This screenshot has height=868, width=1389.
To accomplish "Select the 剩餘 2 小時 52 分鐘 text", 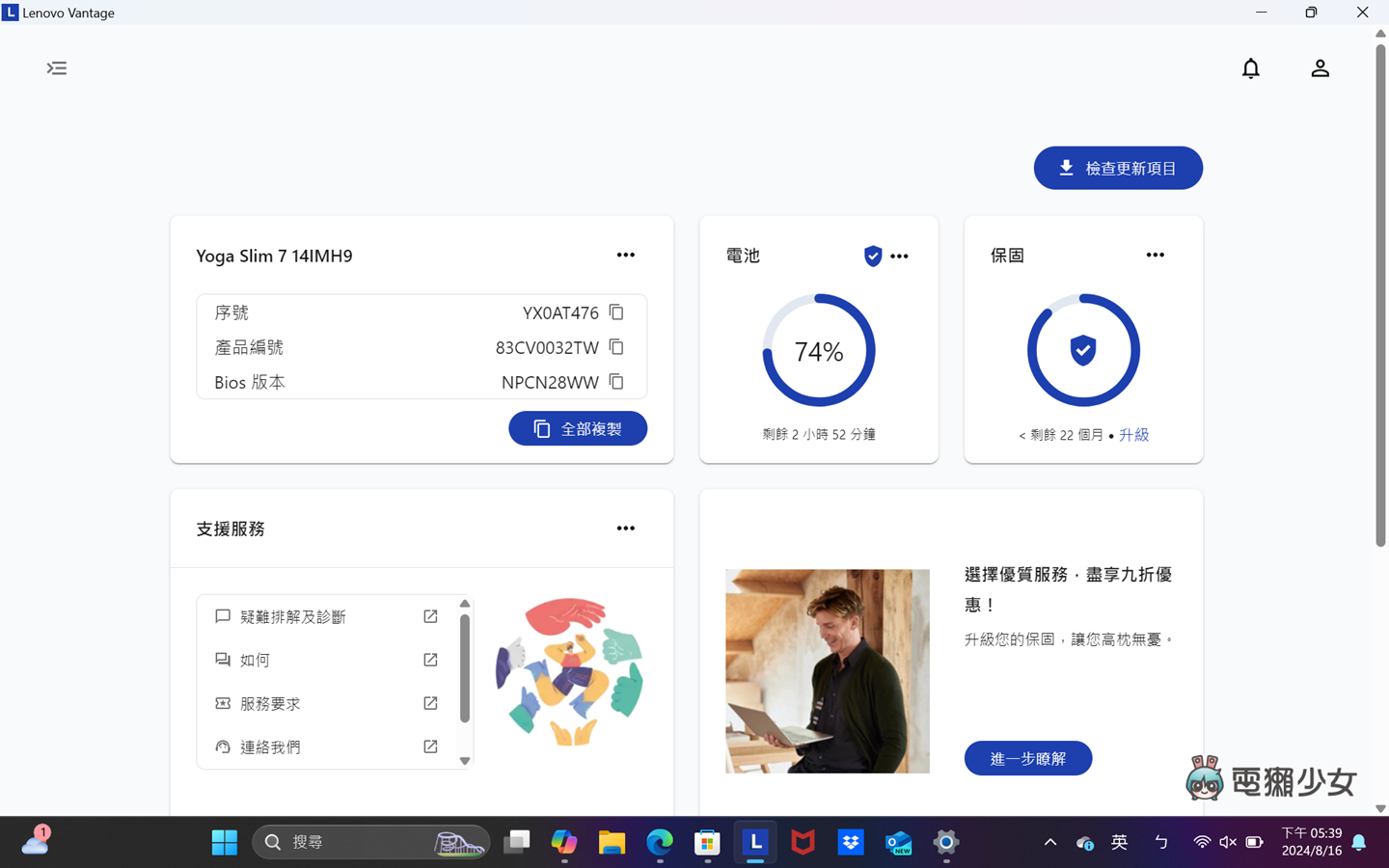I will 819,435.
